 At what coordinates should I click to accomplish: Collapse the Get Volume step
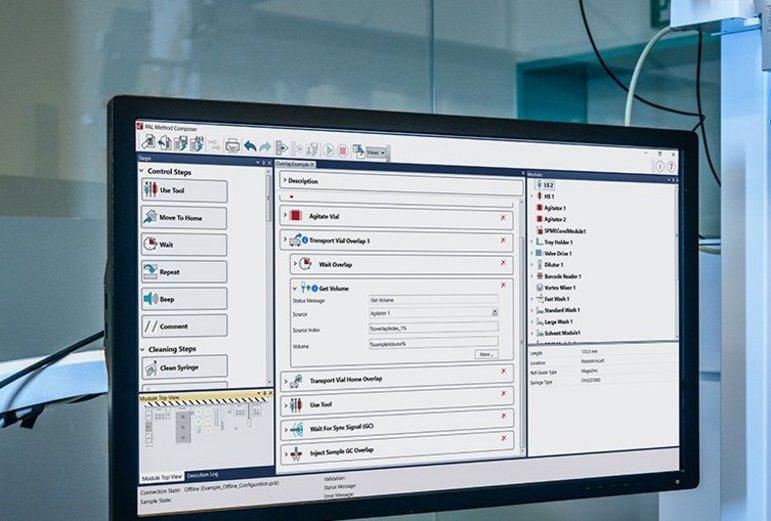295,288
